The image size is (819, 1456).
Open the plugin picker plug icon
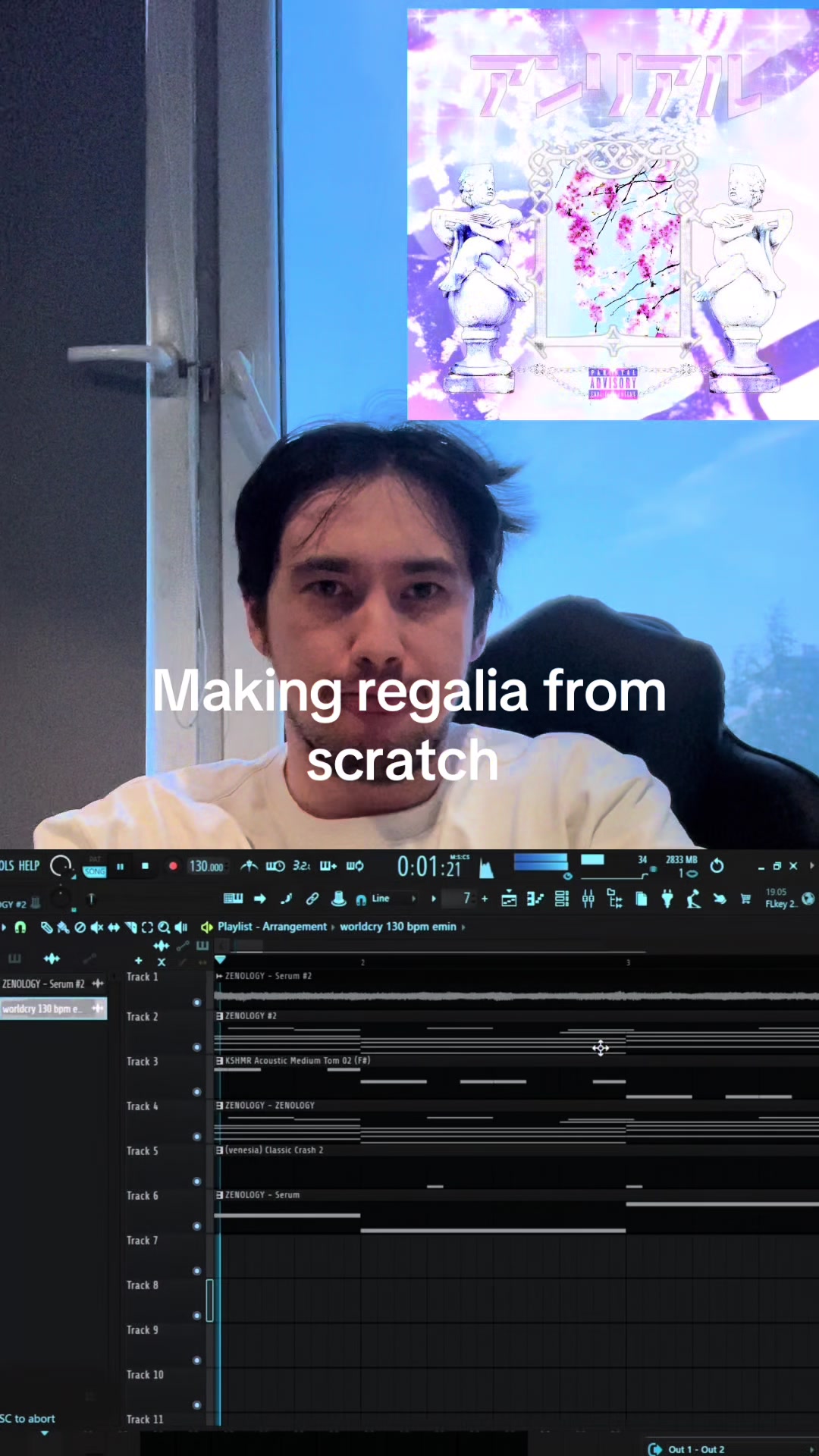coord(667,899)
